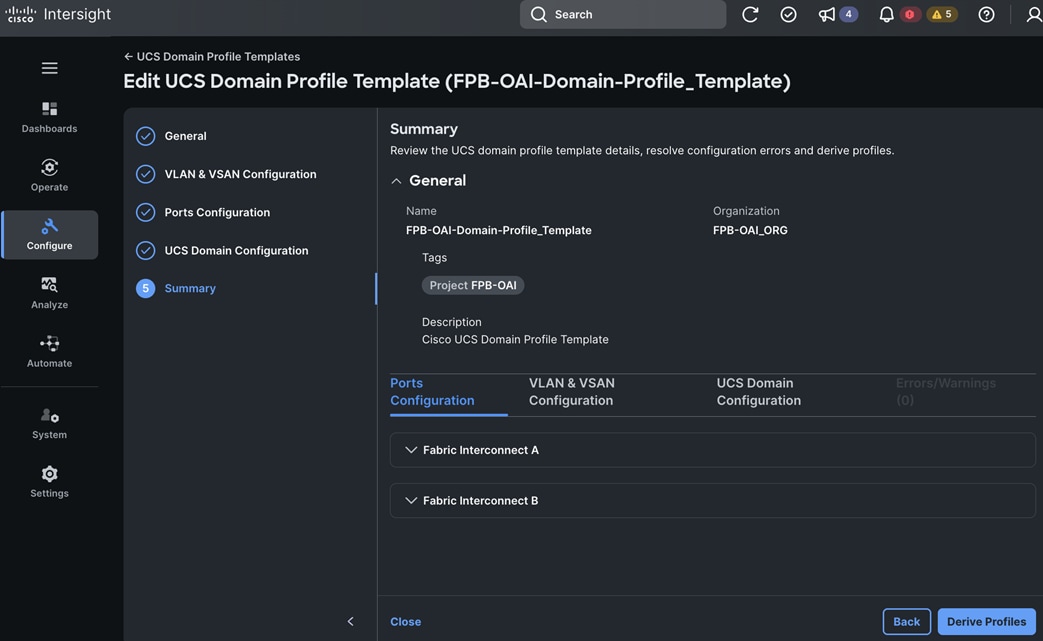Viewport: 1043px width, 641px height.
Task: Go back to UCS Domain Profile Templates
Action: [x=212, y=57]
